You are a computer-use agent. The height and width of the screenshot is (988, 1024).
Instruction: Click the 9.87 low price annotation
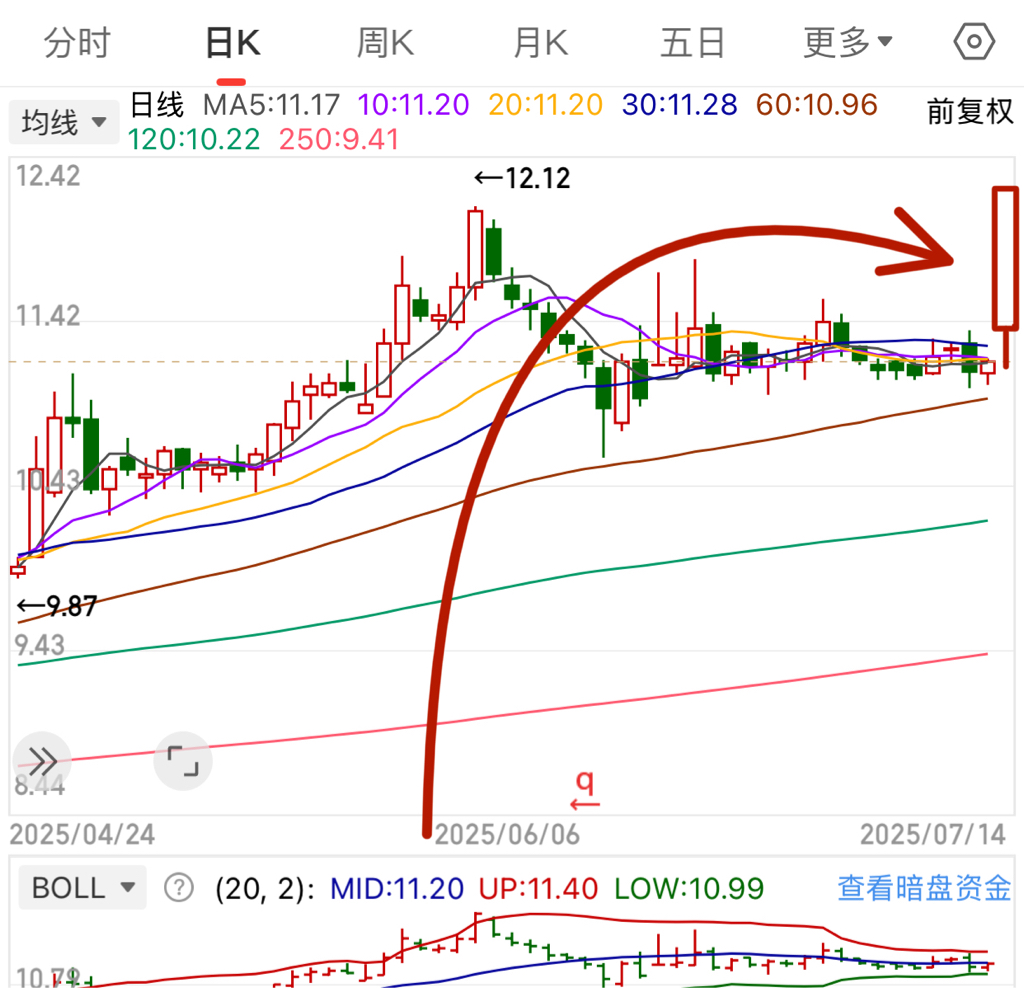[x=57, y=606]
